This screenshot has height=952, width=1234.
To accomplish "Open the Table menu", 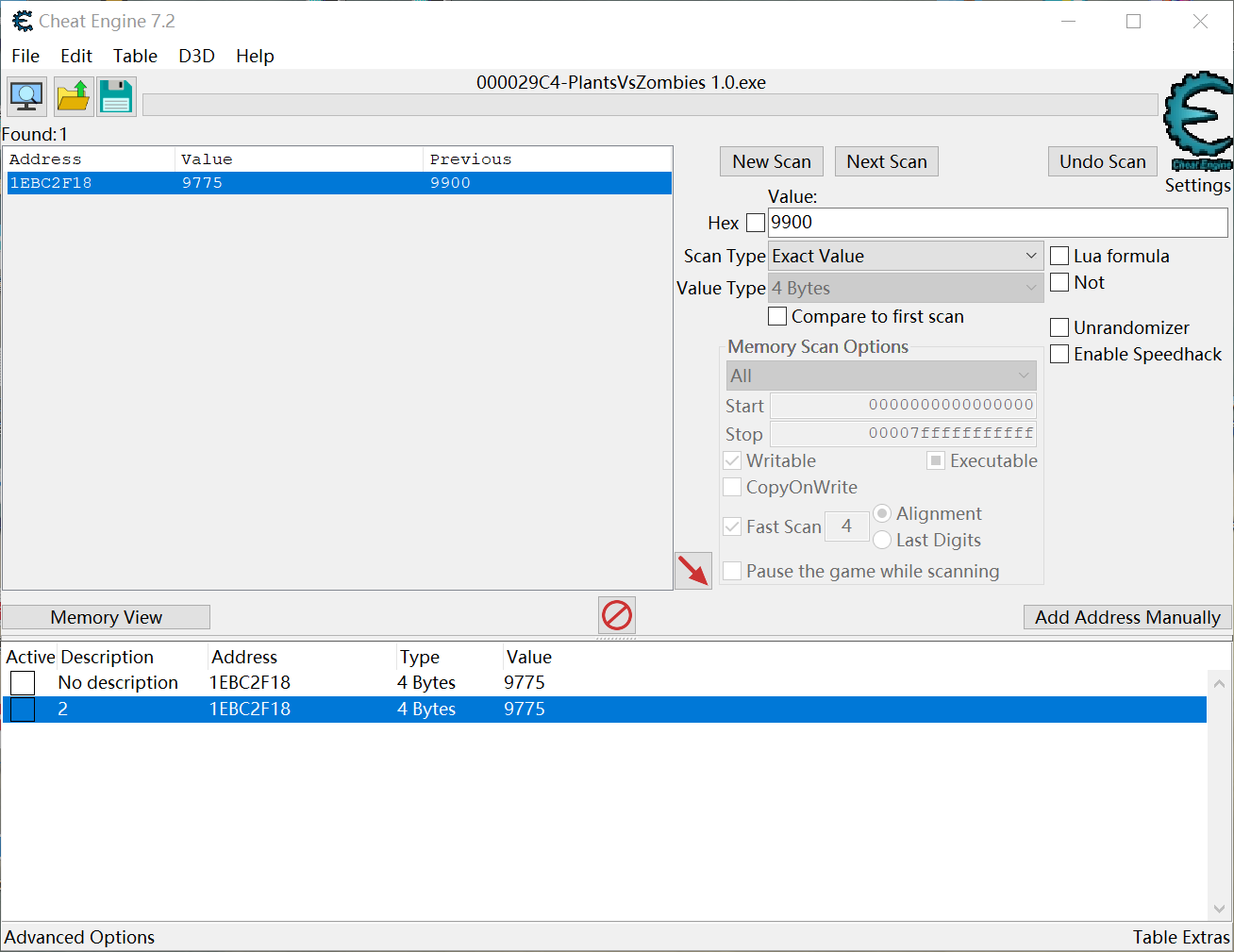I will click(x=136, y=56).
